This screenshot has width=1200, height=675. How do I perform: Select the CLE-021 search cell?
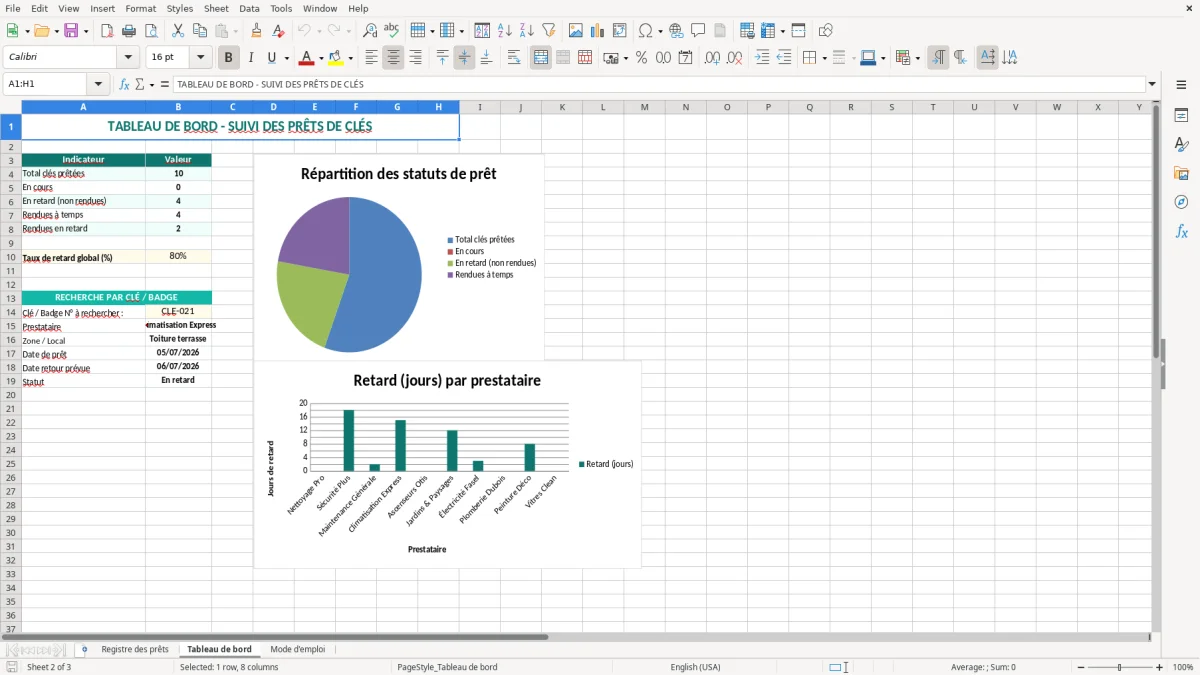tap(178, 312)
